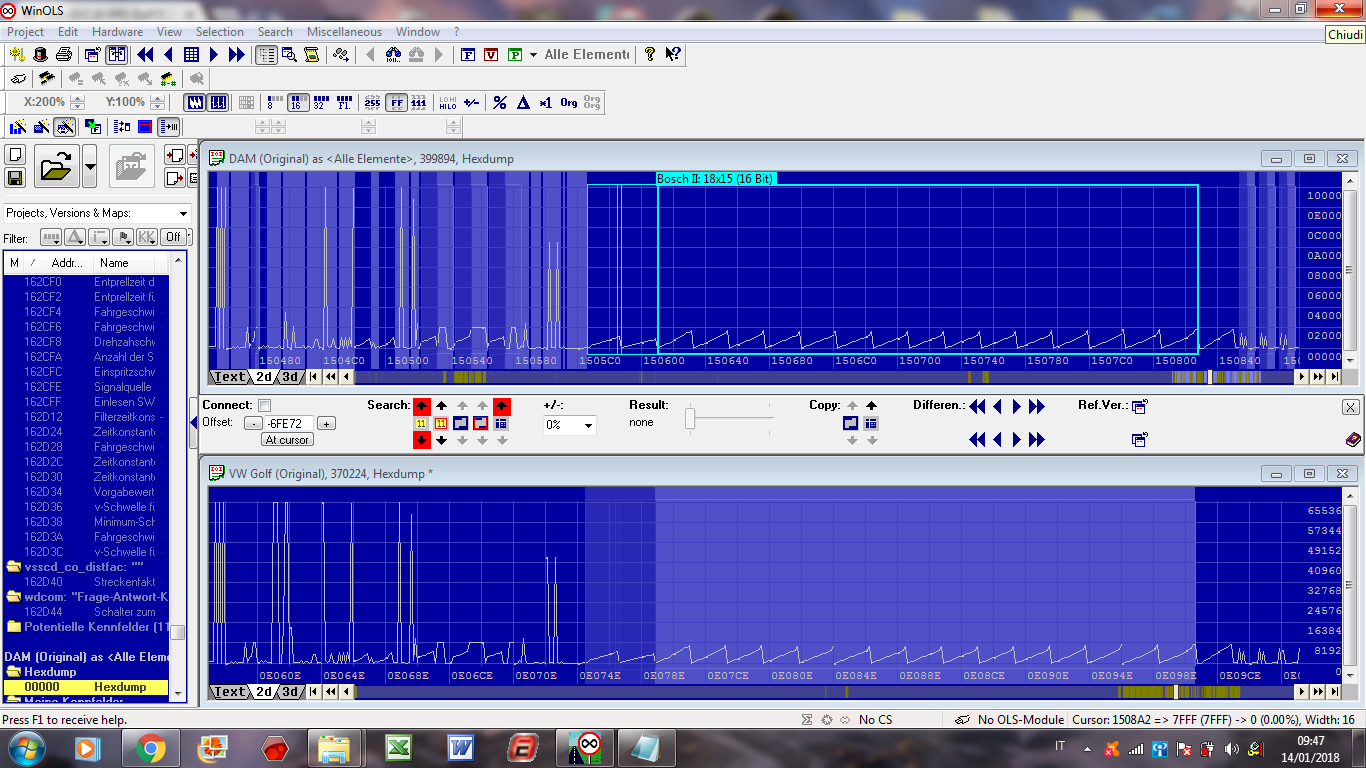Image resolution: width=1366 pixels, height=768 pixels.
Task: Click the x1 factor icon
Action: click(x=545, y=102)
